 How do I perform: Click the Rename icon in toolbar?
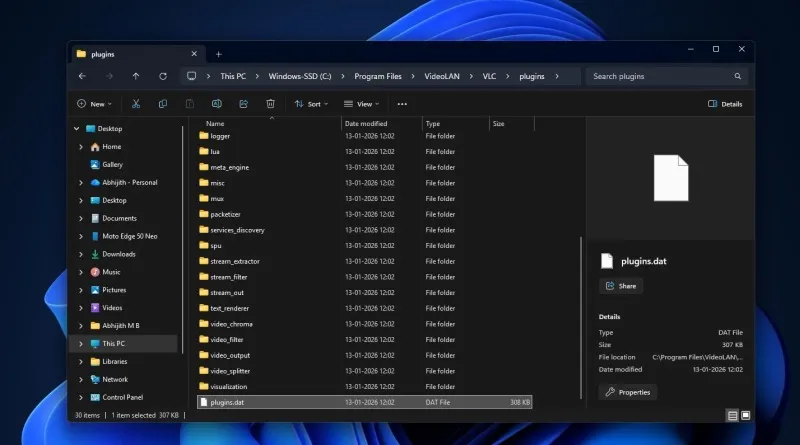(216, 104)
